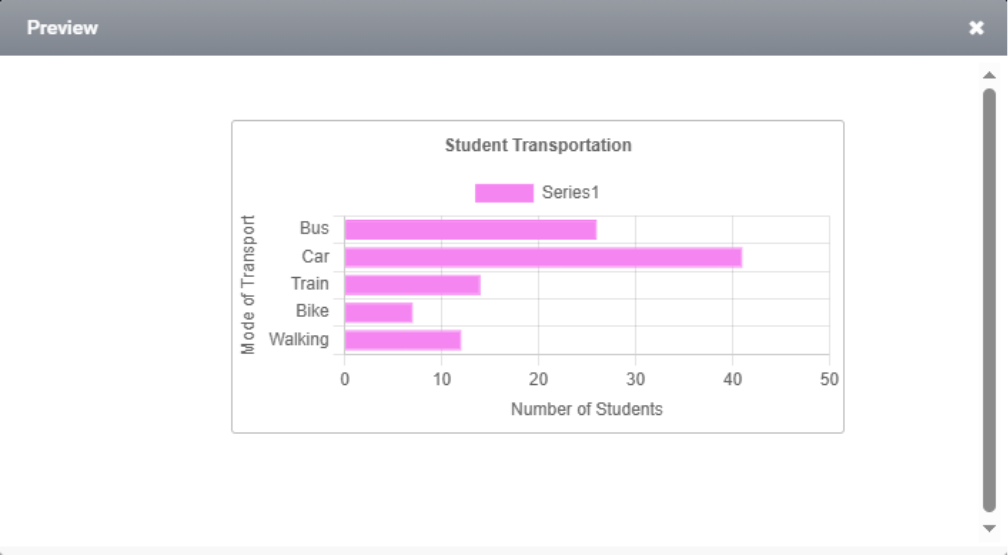1008x555 pixels.
Task: Click the scrollbar up arrow
Action: pyautogui.click(x=989, y=75)
